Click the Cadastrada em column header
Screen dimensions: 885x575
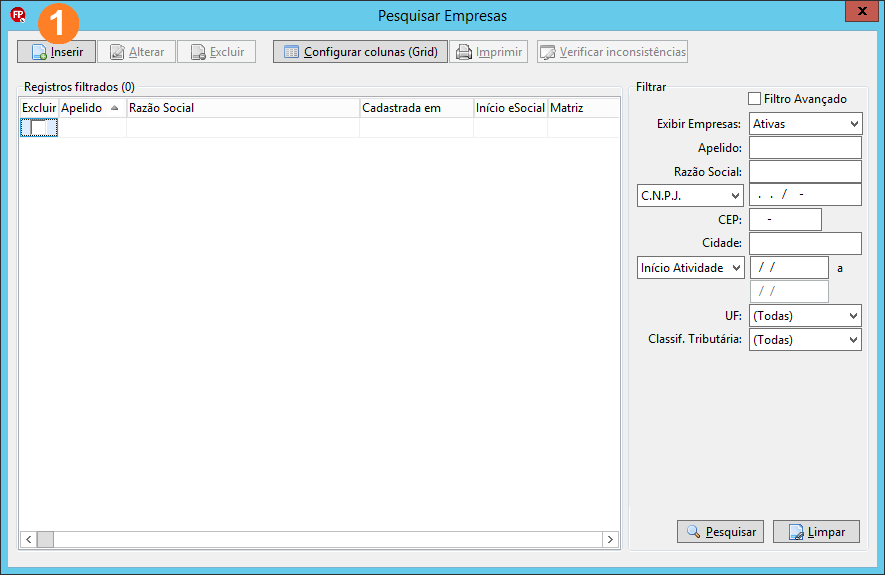[416, 108]
